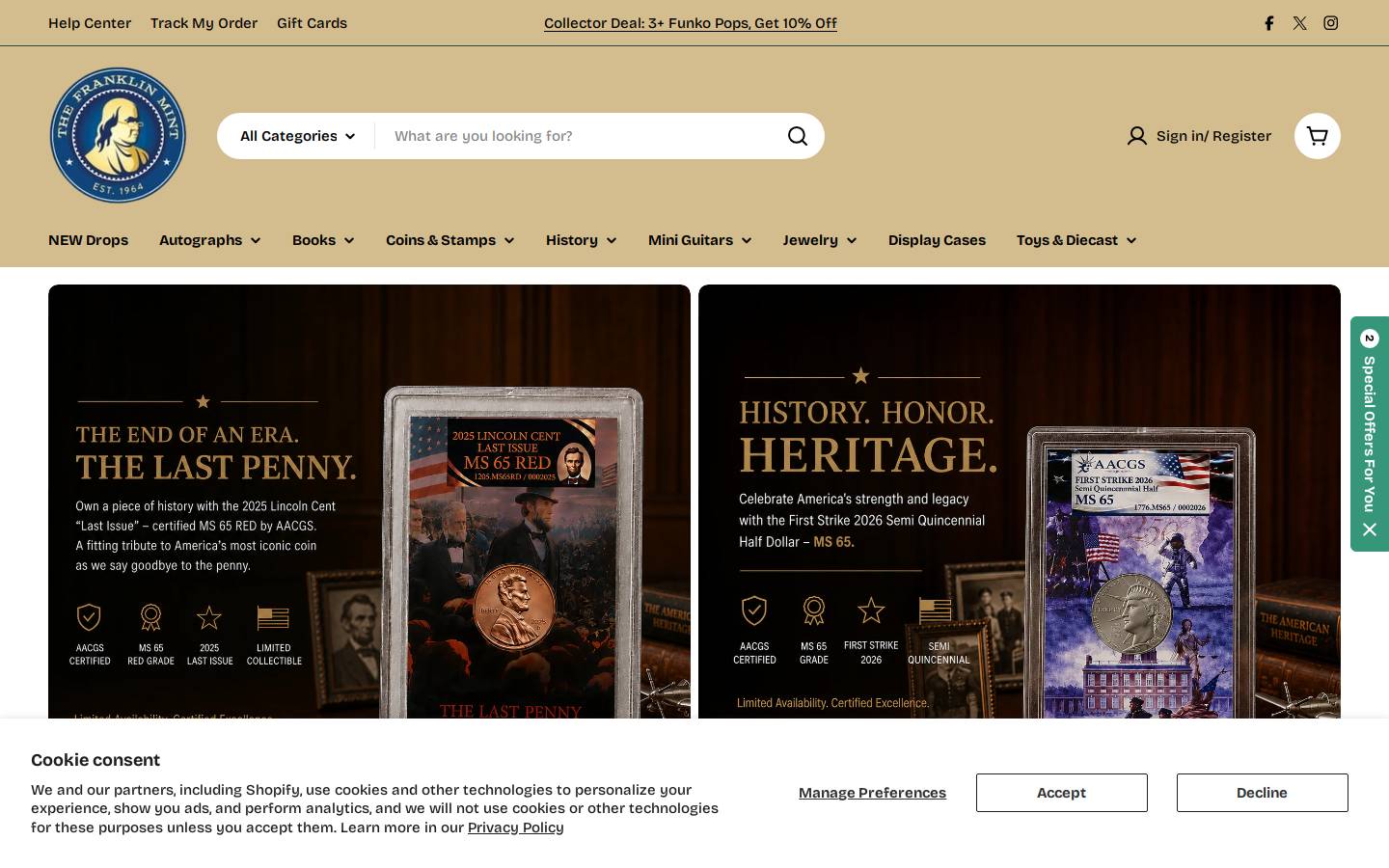1389x868 pixels.
Task: Click Sign in/ Register link
Action: click(x=1213, y=136)
